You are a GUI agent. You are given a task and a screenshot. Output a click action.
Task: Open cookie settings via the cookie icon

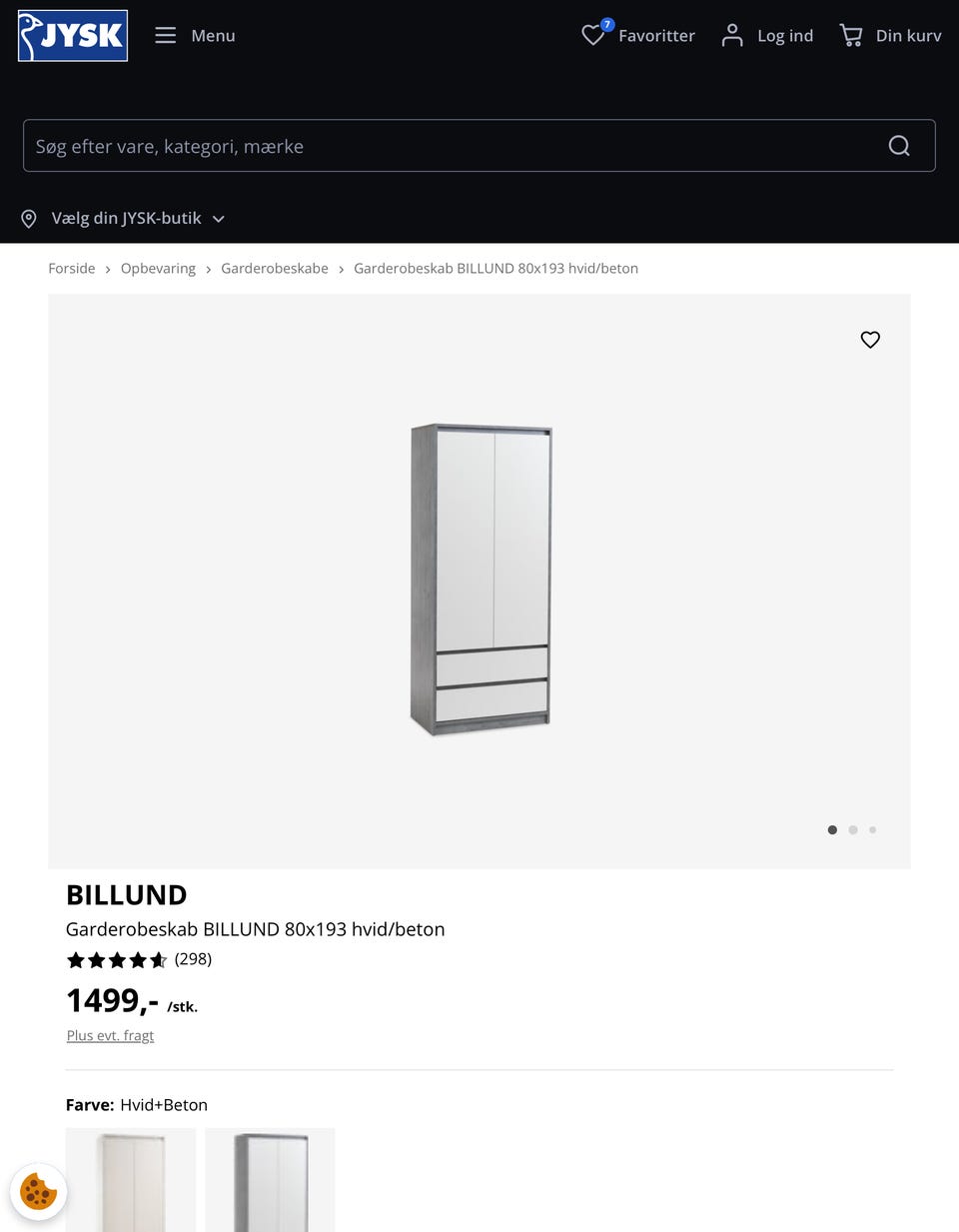coord(38,1191)
